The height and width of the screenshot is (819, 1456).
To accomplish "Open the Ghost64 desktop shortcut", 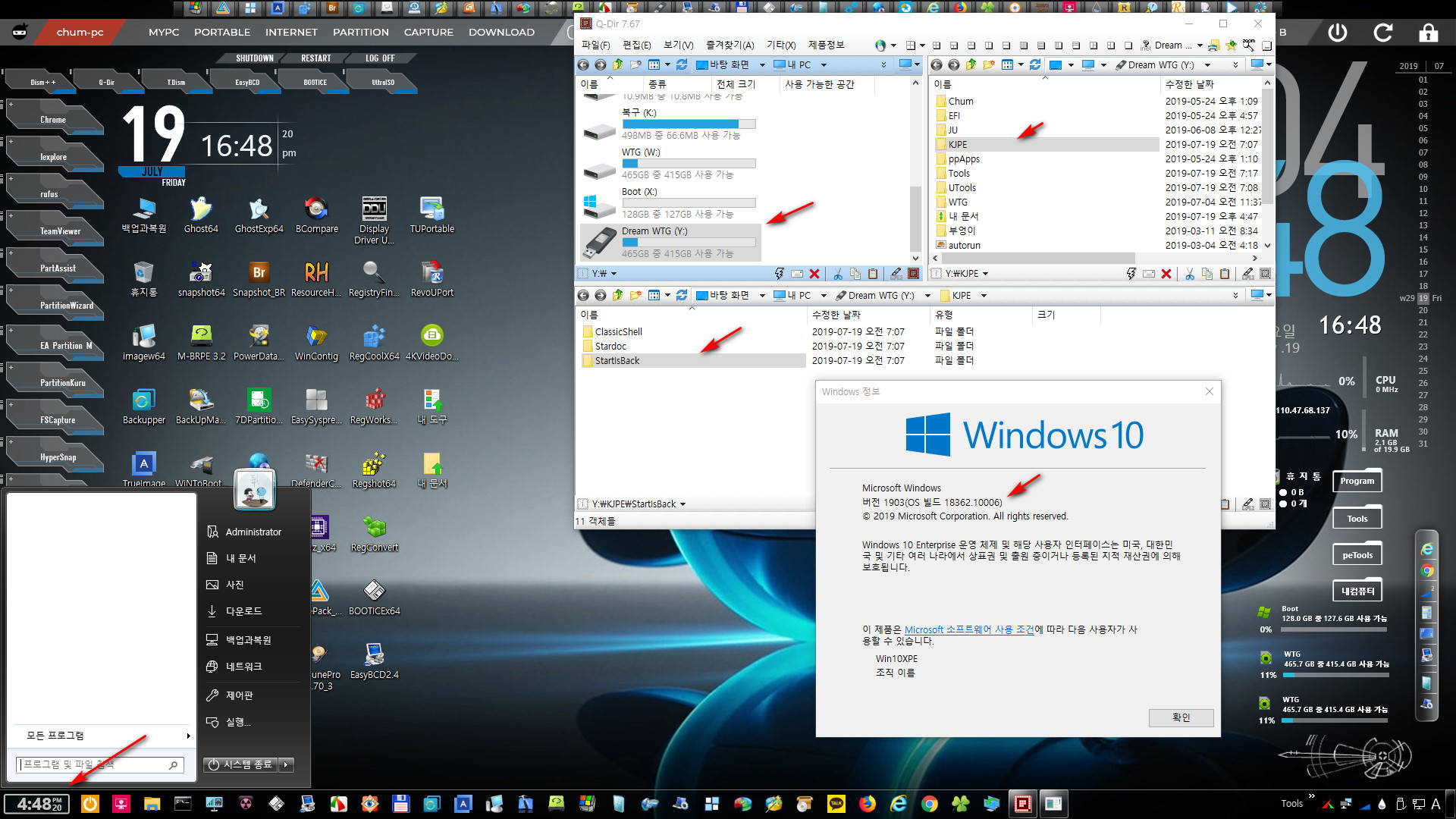I will (201, 215).
